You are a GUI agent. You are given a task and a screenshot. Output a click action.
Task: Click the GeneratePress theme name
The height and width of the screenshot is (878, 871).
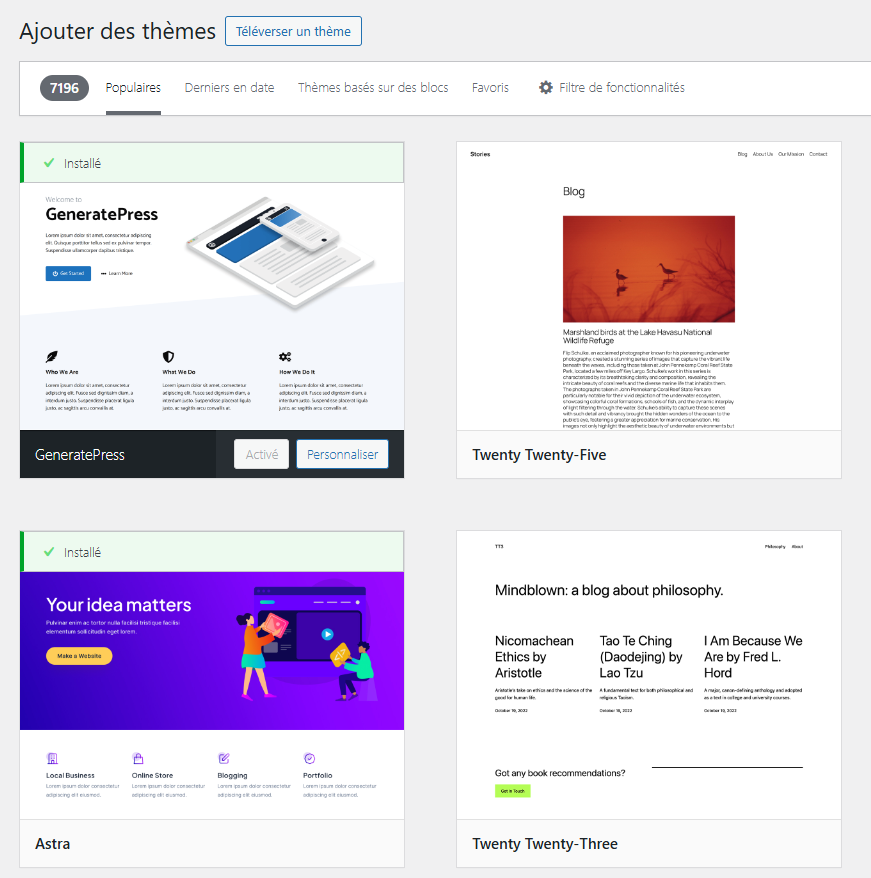pyautogui.click(x=80, y=455)
